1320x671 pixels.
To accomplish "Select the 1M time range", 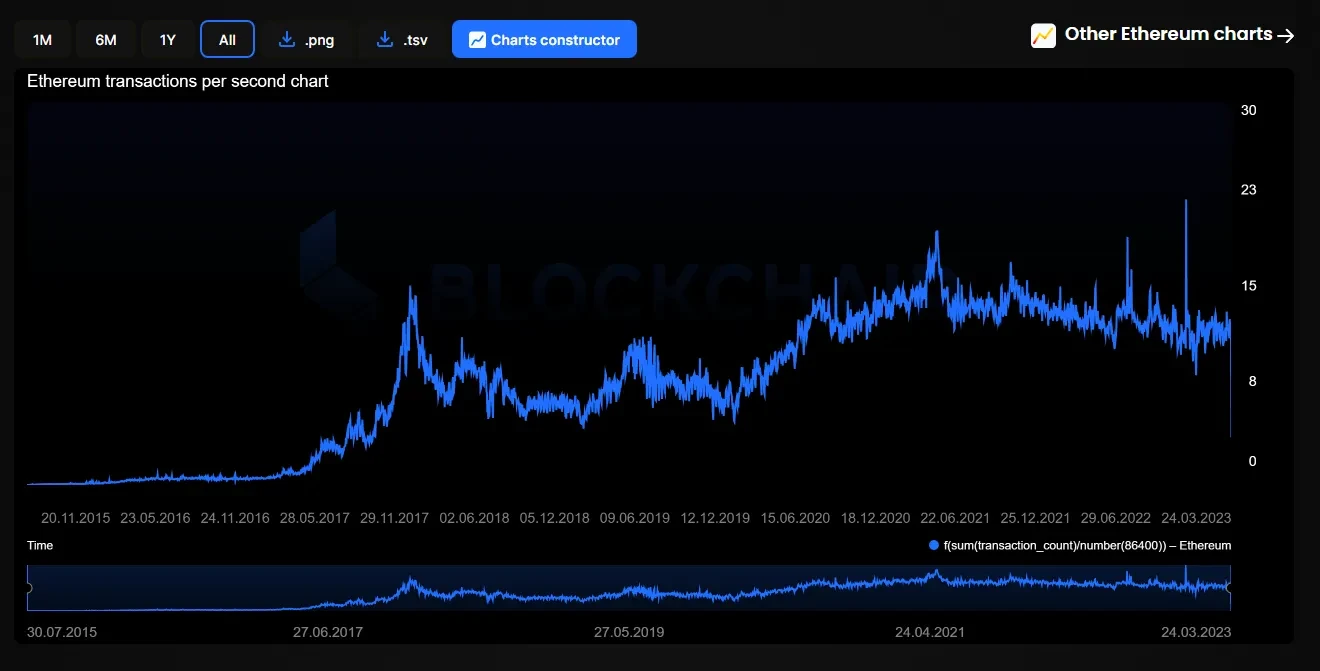I will point(42,40).
